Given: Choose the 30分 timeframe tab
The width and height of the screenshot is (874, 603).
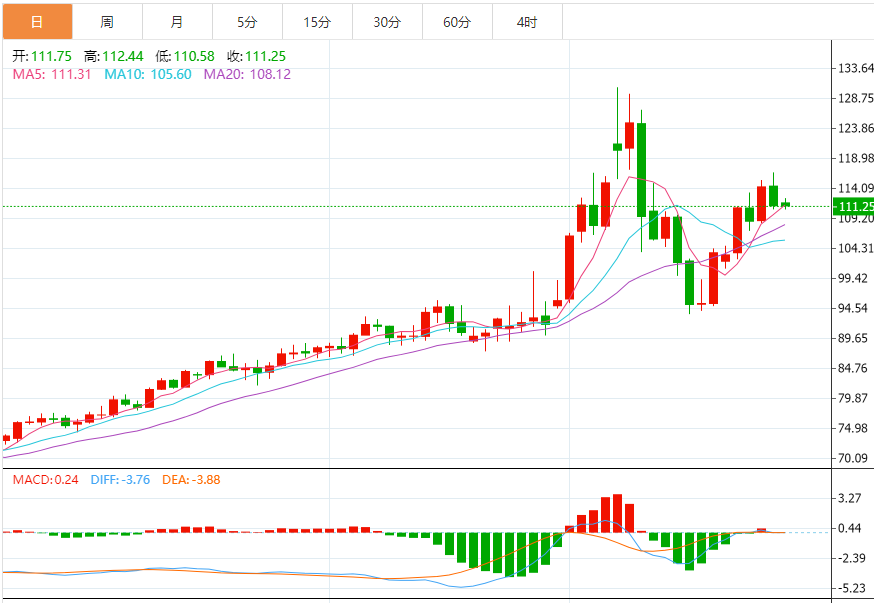Looking at the screenshot, I should pos(387,21).
